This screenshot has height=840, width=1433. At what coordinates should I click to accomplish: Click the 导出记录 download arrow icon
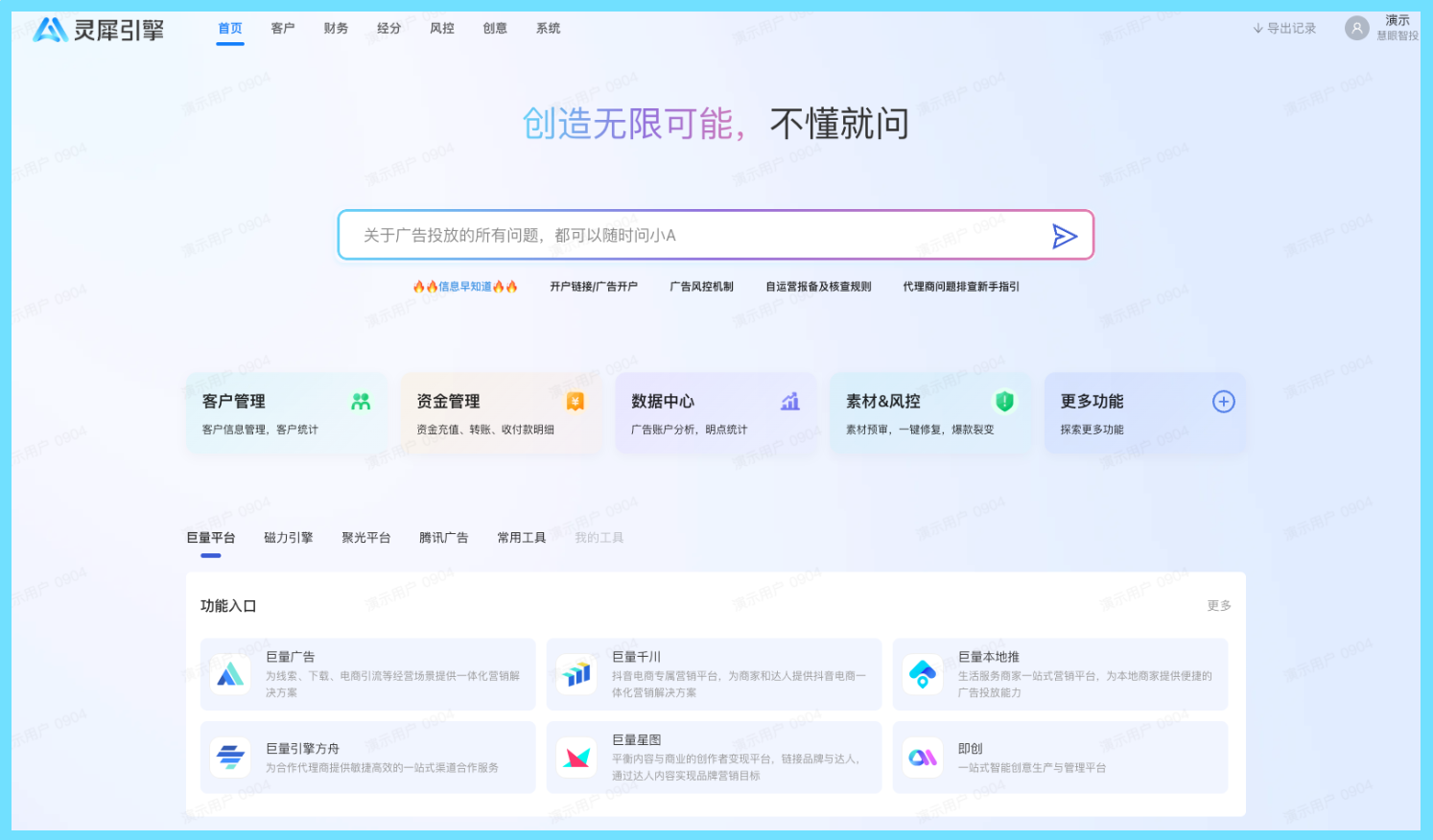(x=1258, y=29)
